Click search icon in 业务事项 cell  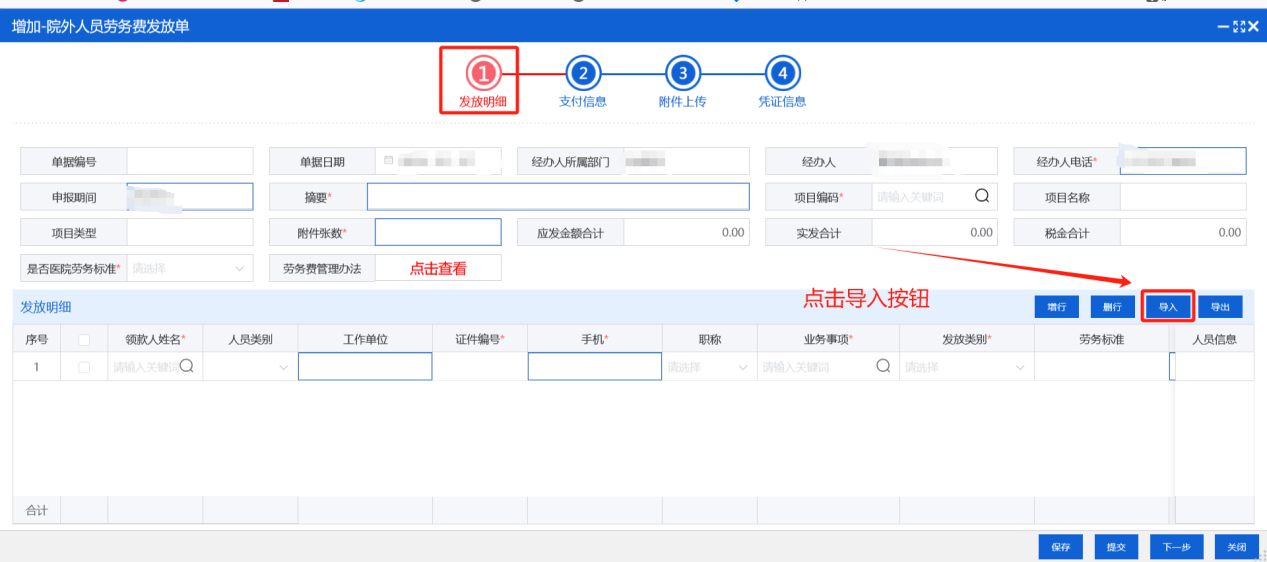(x=883, y=367)
